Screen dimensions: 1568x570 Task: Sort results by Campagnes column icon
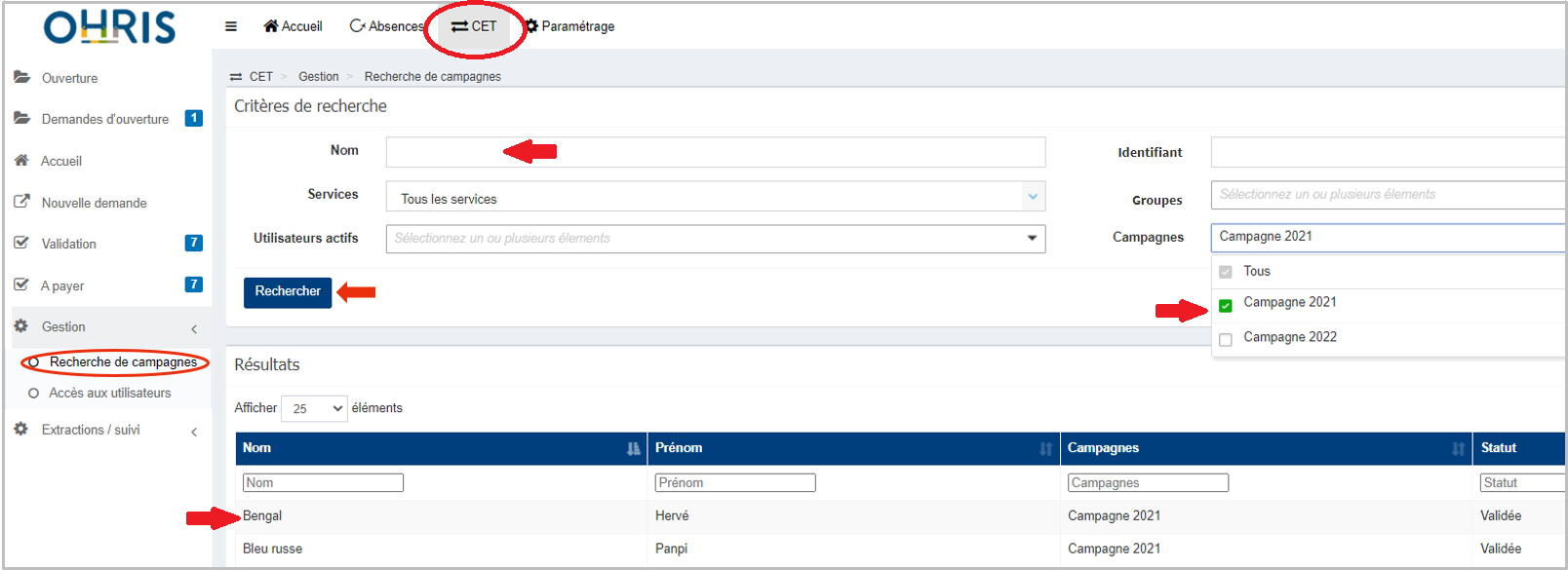coord(1459,448)
